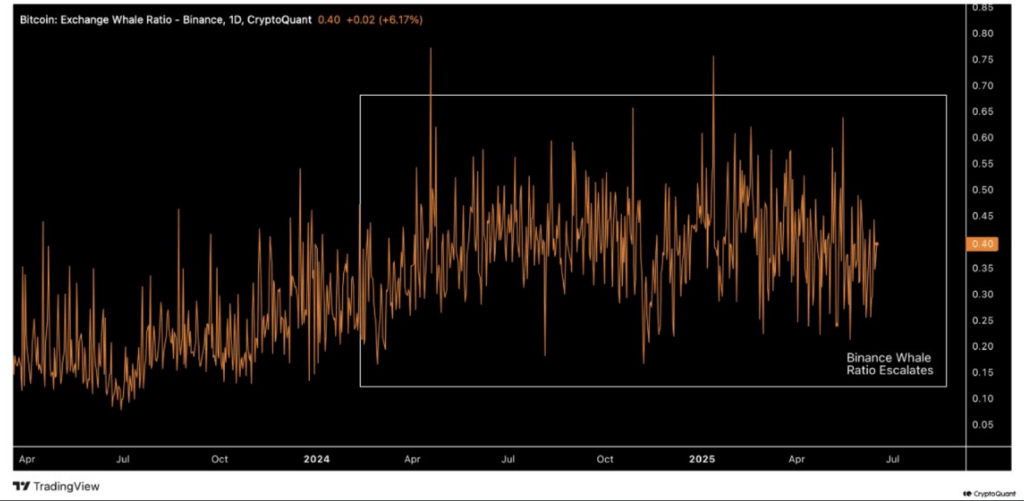Click the 0.70 price scale label
The width and height of the screenshot is (1024, 501).
click(x=981, y=86)
